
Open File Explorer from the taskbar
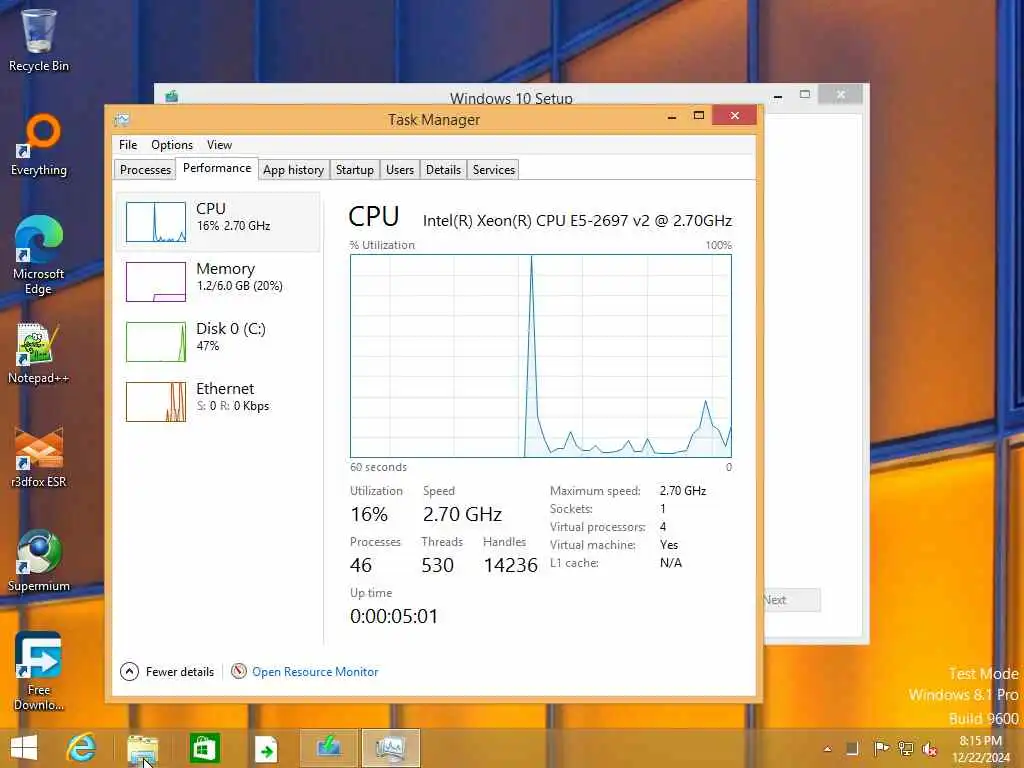(x=142, y=748)
